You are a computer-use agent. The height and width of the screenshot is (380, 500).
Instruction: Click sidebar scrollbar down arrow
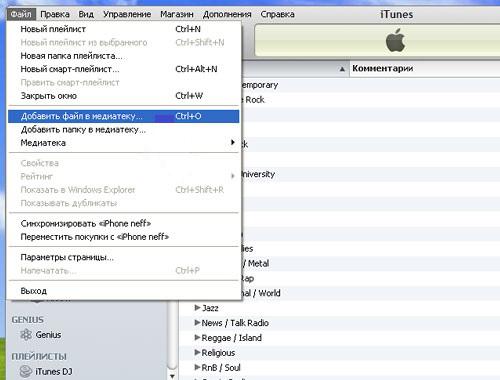click(172, 376)
